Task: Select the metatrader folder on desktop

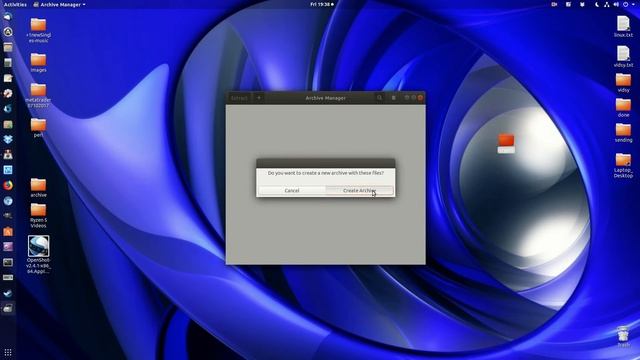Action: point(38,95)
